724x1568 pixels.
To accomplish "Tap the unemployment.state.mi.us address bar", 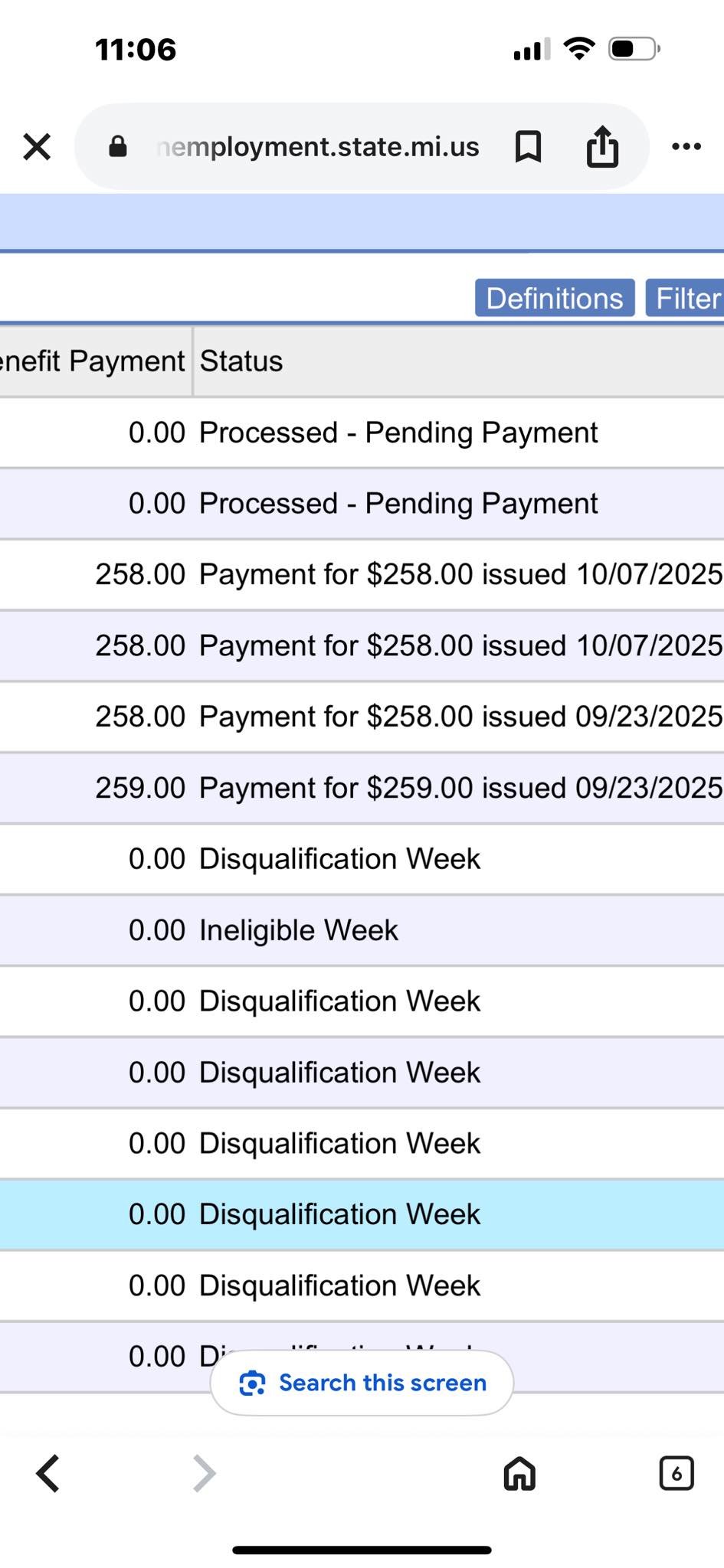I will click(x=317, y=146).
